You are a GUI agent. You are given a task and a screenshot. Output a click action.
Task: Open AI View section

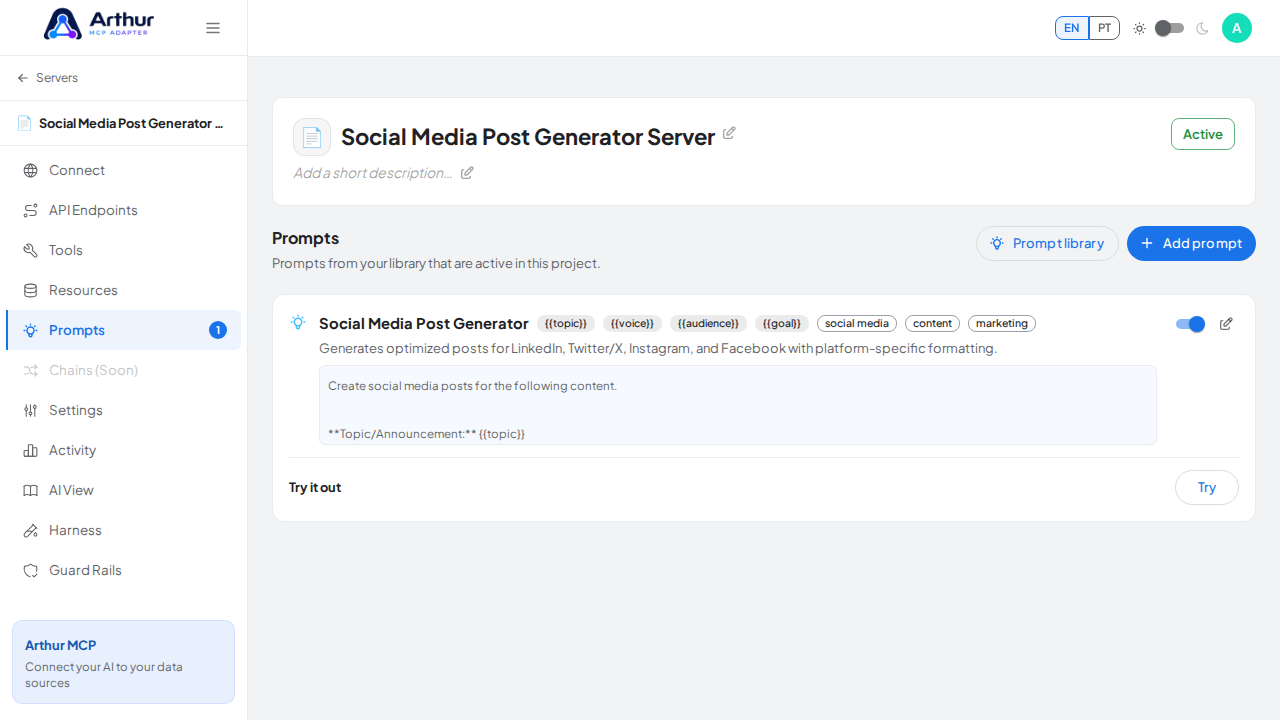123,490
